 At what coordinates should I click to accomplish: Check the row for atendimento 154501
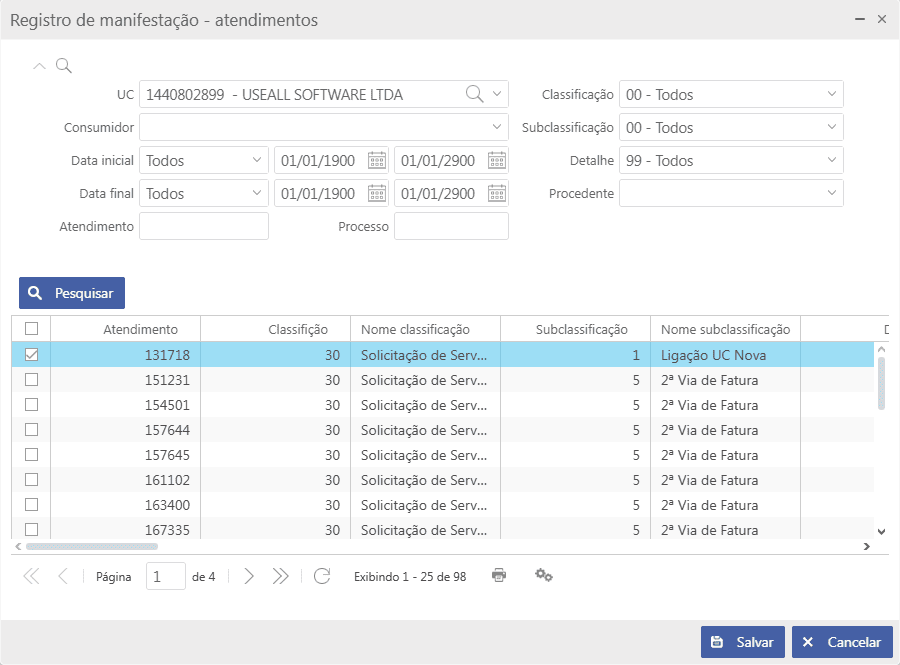tap(31, 405)
